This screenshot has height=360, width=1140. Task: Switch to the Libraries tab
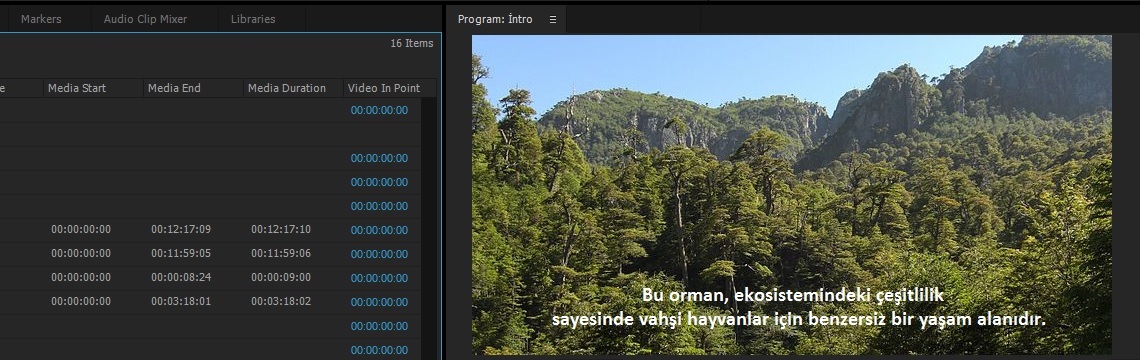point(253,20)
